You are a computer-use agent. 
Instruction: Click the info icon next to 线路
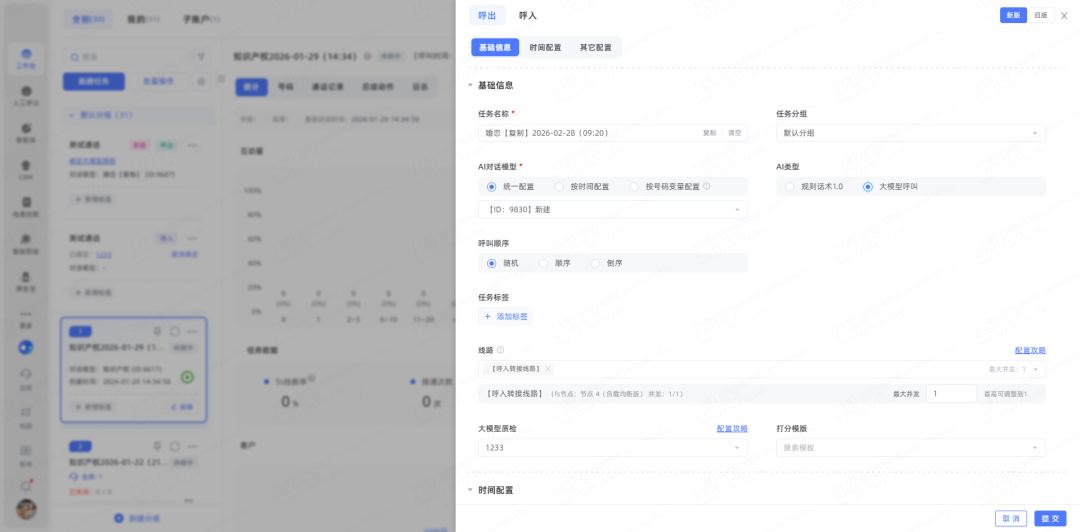[501, 350]
